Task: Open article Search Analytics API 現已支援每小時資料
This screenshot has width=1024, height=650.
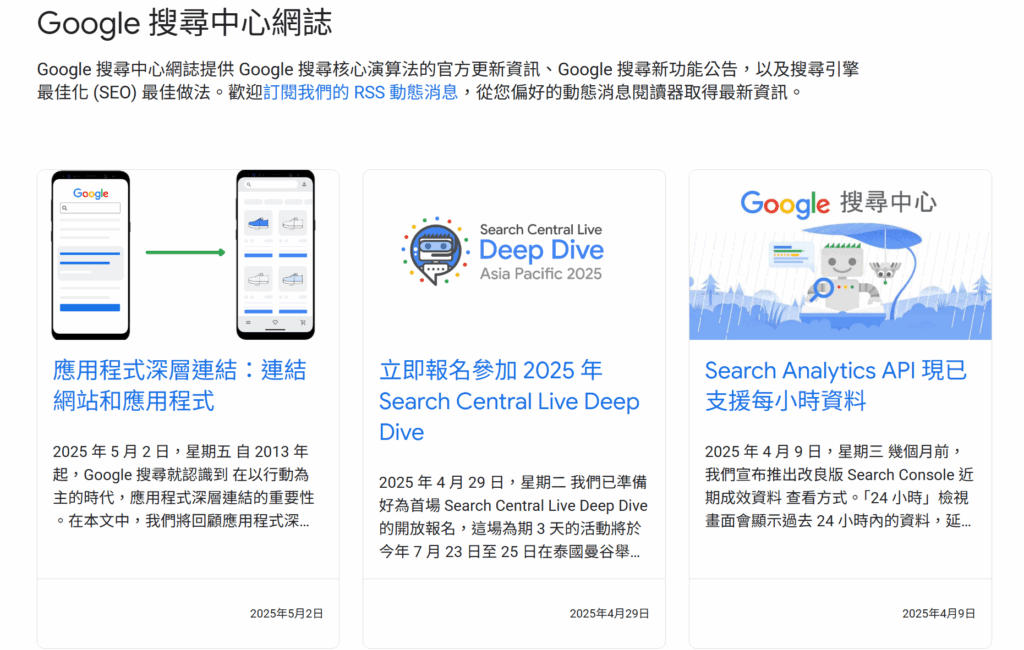Action: [835, 385]
